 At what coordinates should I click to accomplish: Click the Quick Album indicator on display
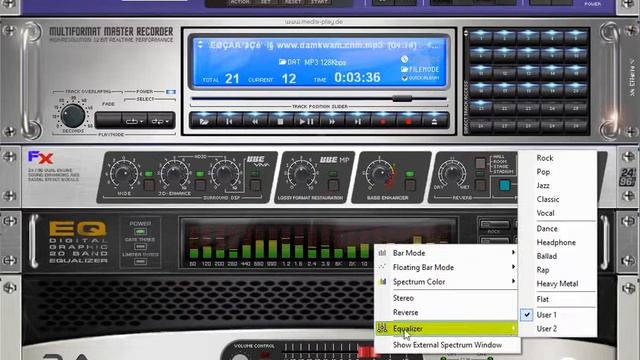(421, 78)
